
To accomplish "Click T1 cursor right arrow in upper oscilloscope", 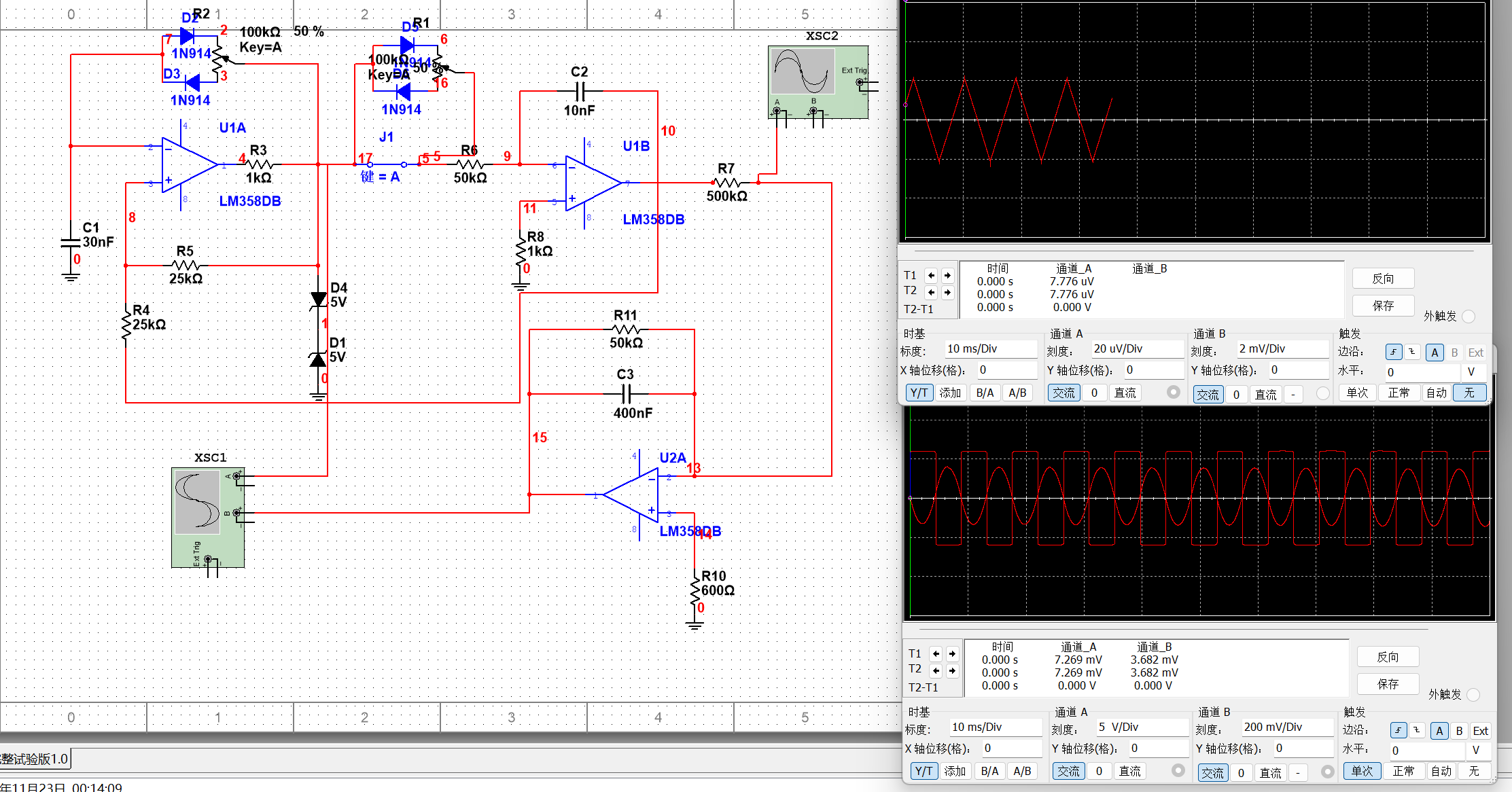I will pos(947,275).
